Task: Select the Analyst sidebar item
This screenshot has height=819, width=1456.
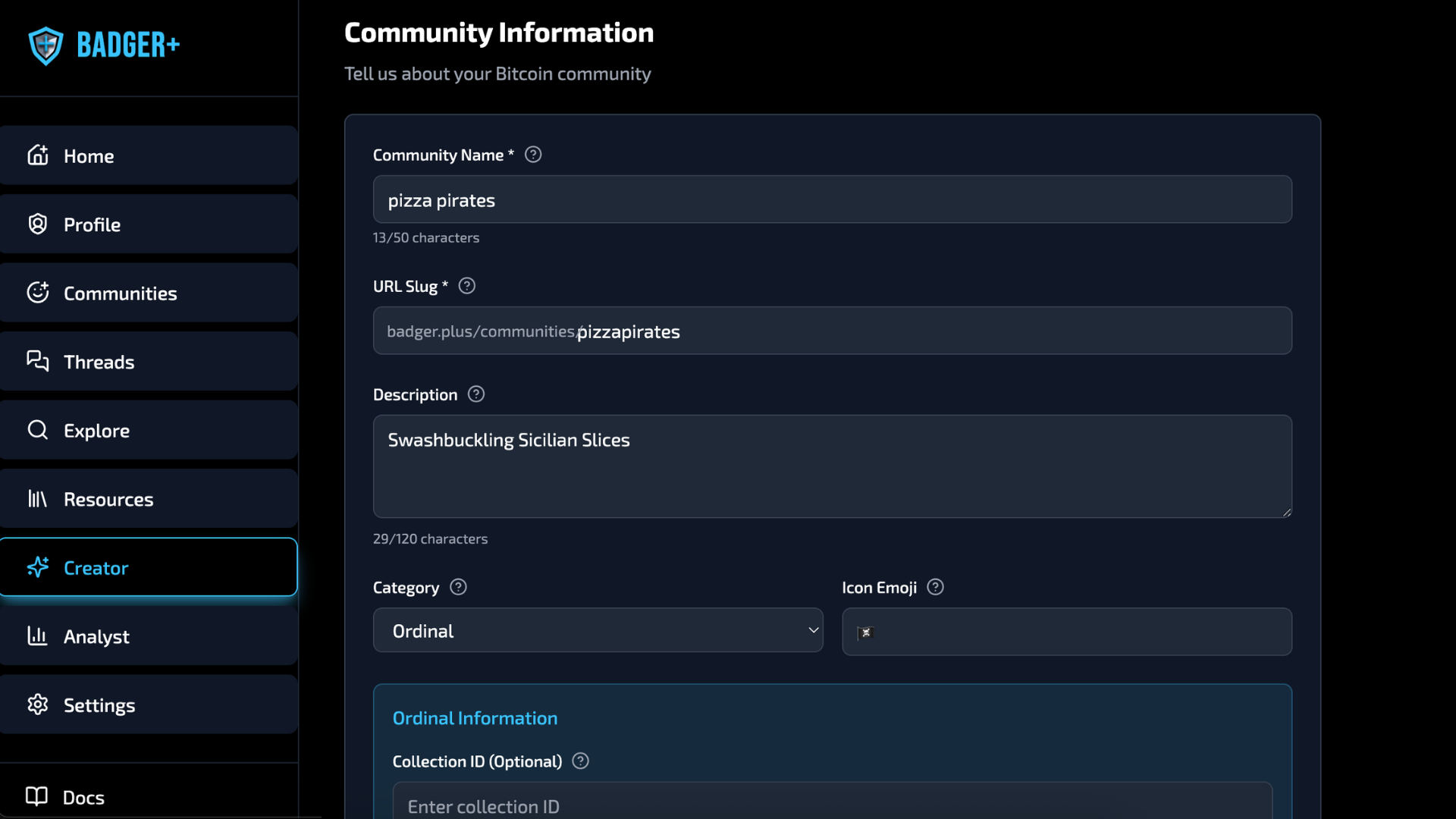Action: [149, 636]
